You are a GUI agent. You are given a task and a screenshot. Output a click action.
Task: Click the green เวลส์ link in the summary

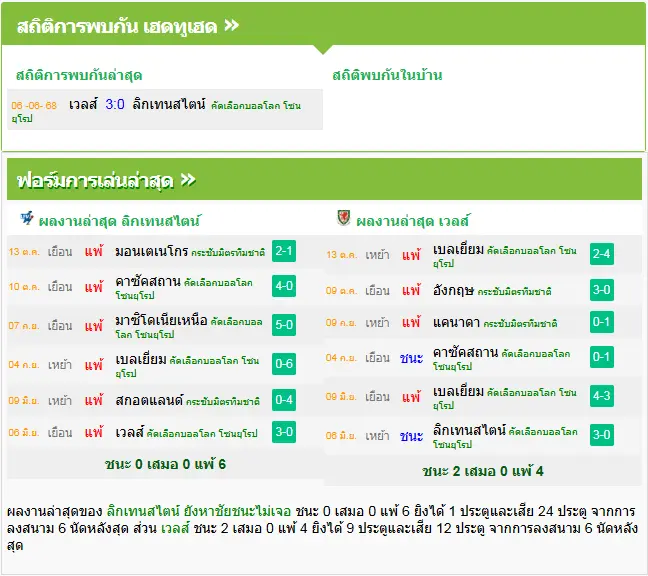pyautogui.click(x=175, y=528)
